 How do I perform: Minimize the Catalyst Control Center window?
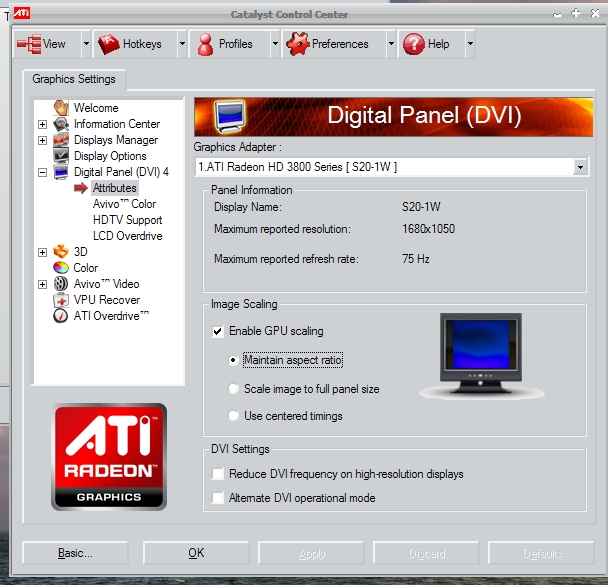pyautogui.click(x=557, y=15)
